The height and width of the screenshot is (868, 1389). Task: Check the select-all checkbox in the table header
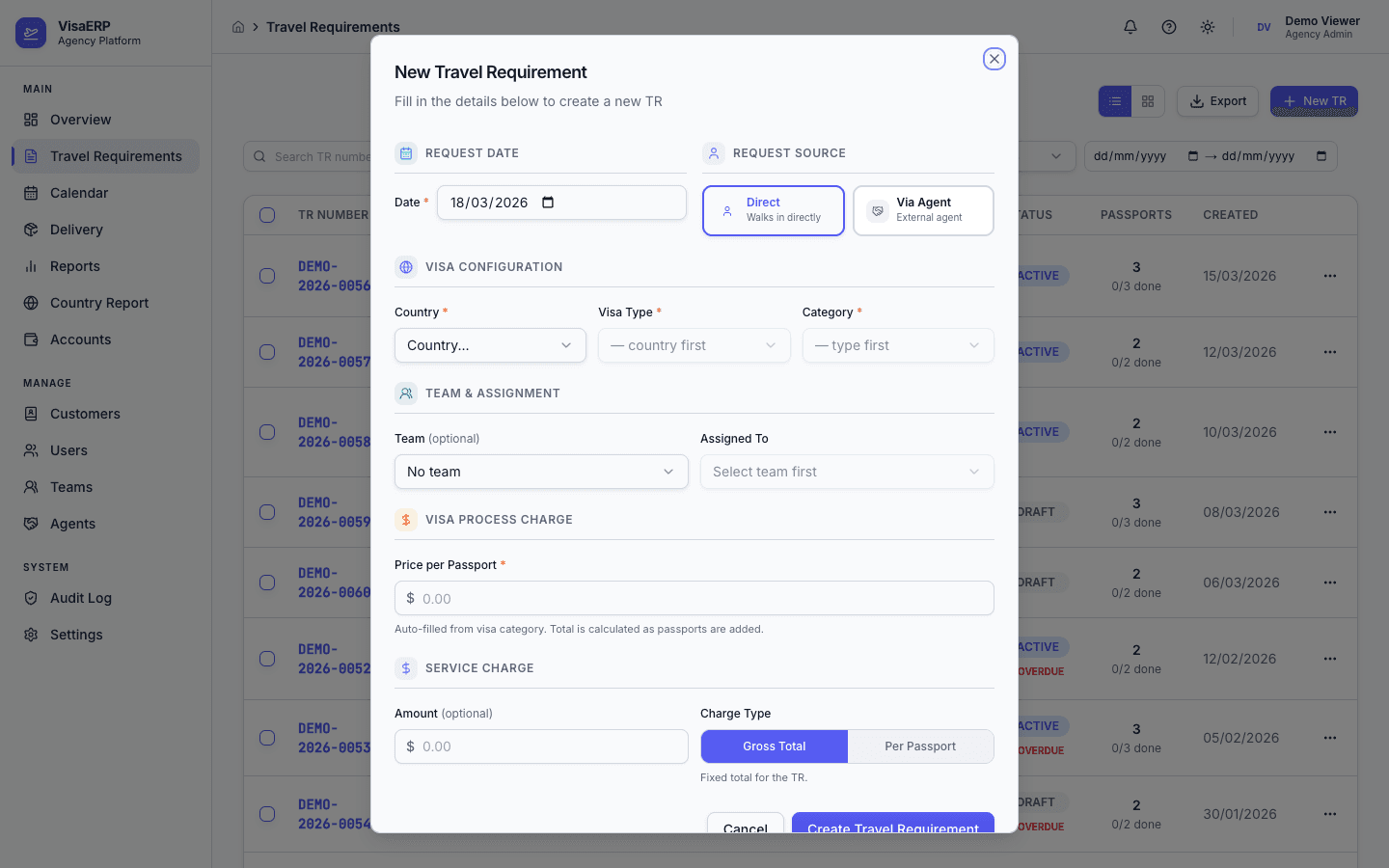267,215
